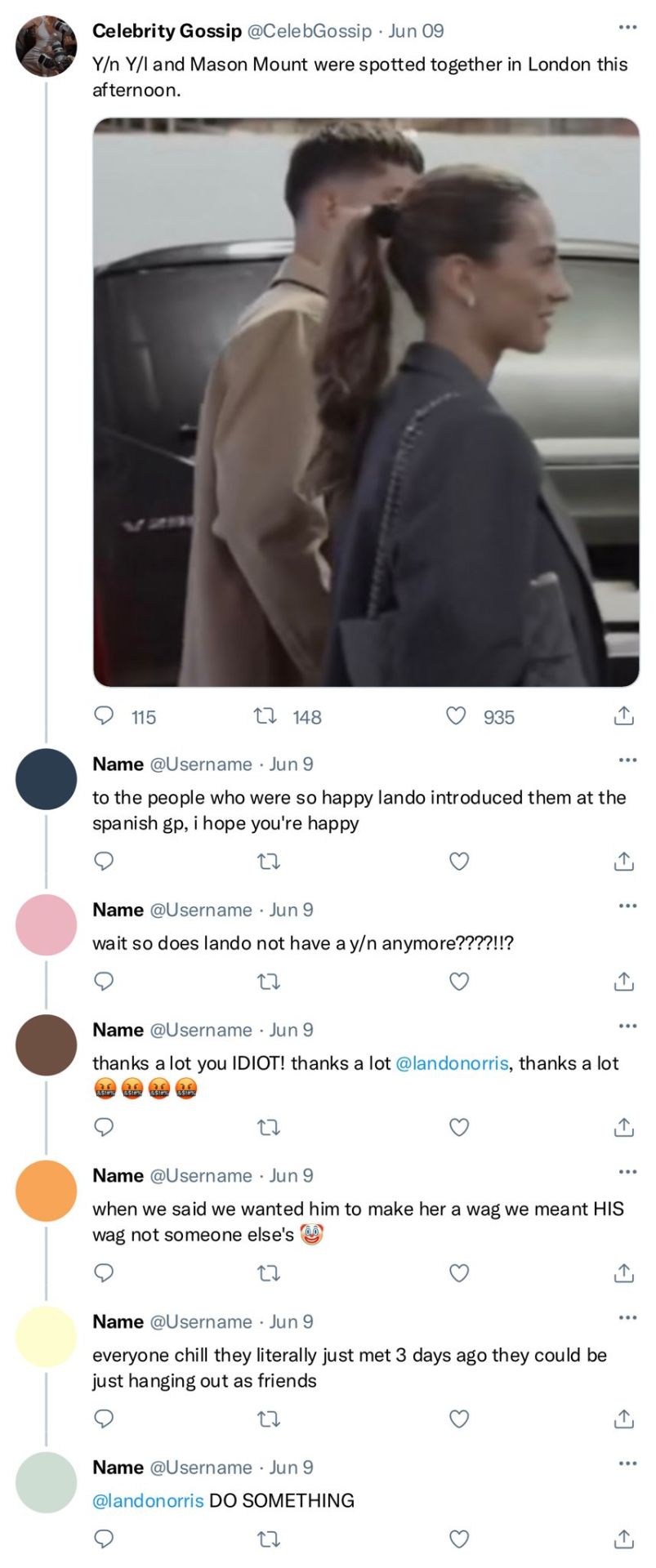Screen dimensions: 656x1568
Task: Open the Celebrity Gossip profile picture
Action: pos(46,47)
